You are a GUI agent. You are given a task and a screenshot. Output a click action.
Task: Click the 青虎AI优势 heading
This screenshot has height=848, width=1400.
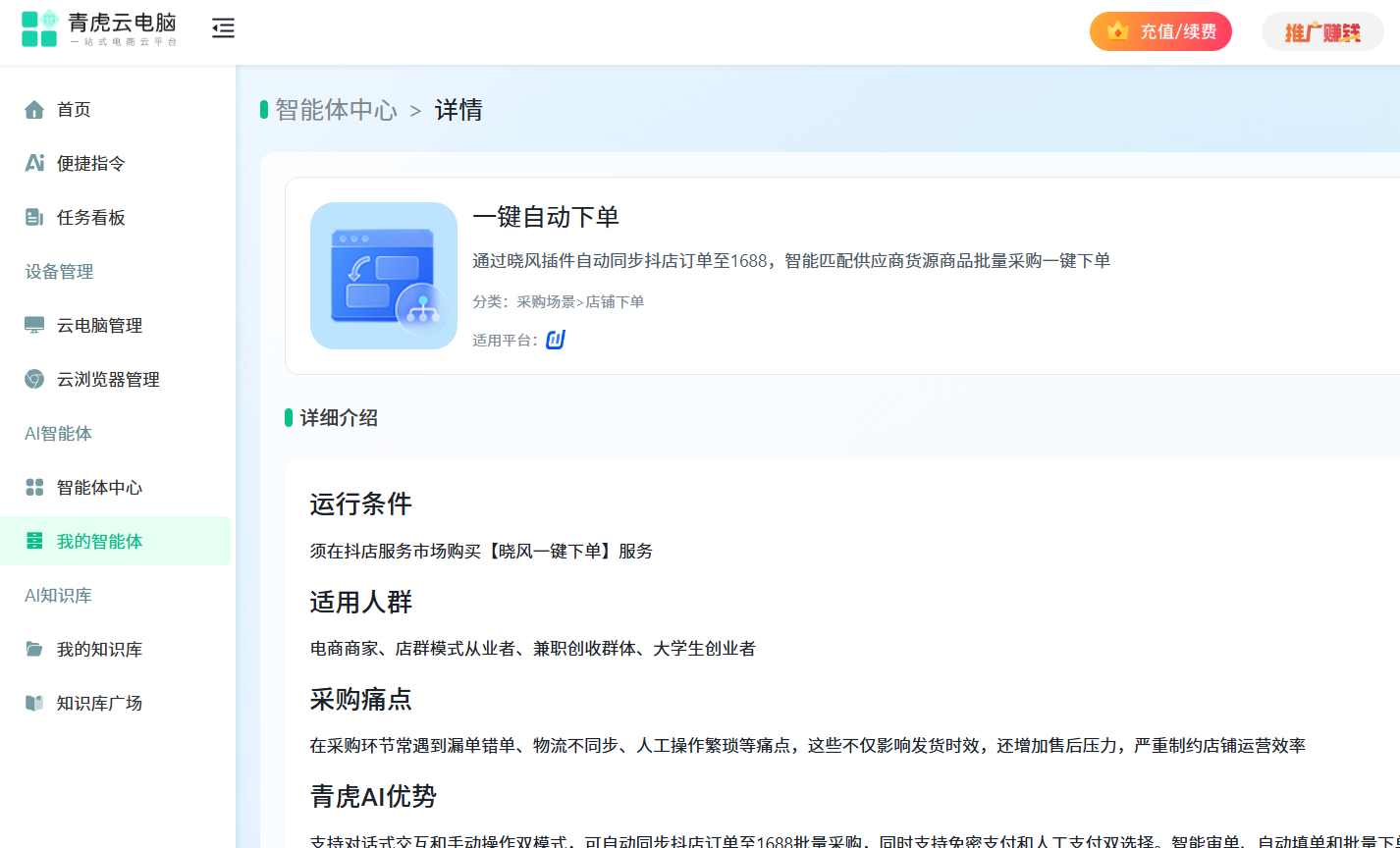pos(373,796)
